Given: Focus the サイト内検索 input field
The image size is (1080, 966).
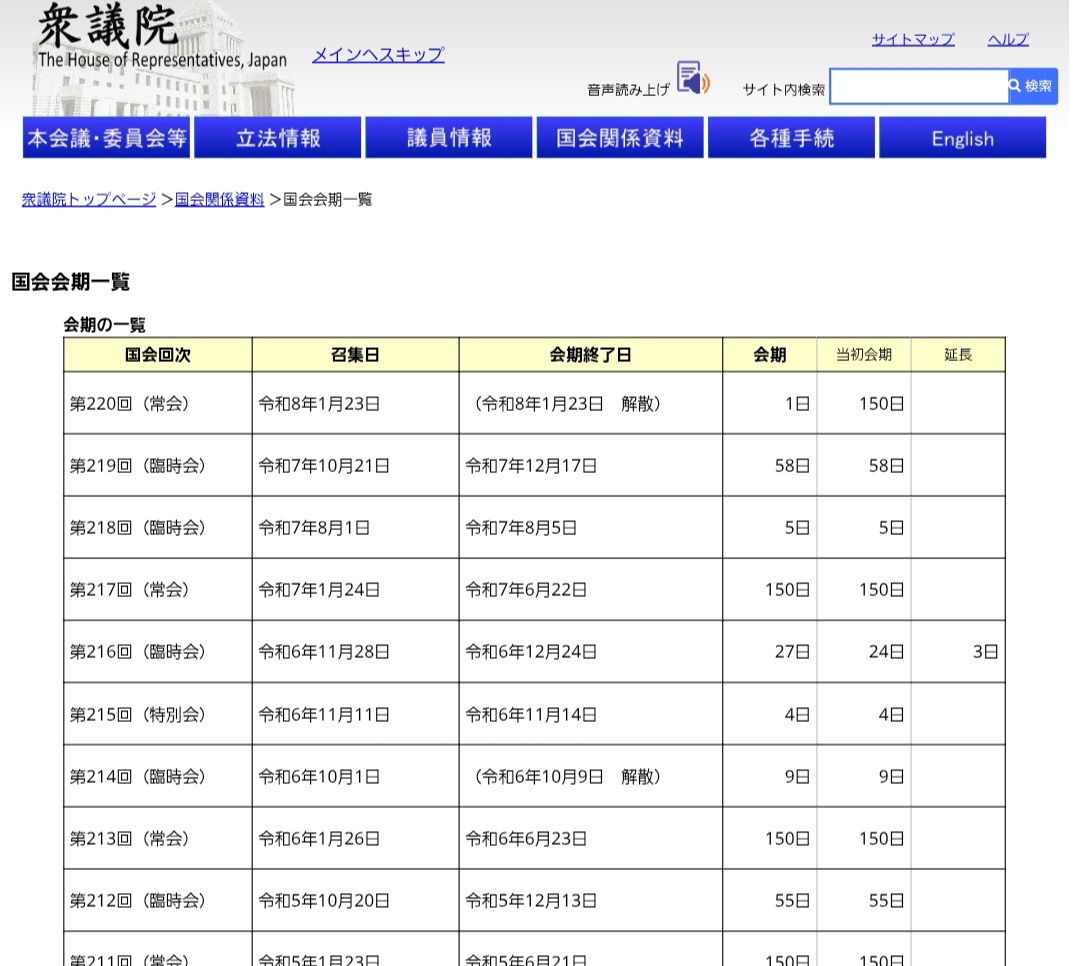Looking at the screenshot, I should click(x=918, y=87).
